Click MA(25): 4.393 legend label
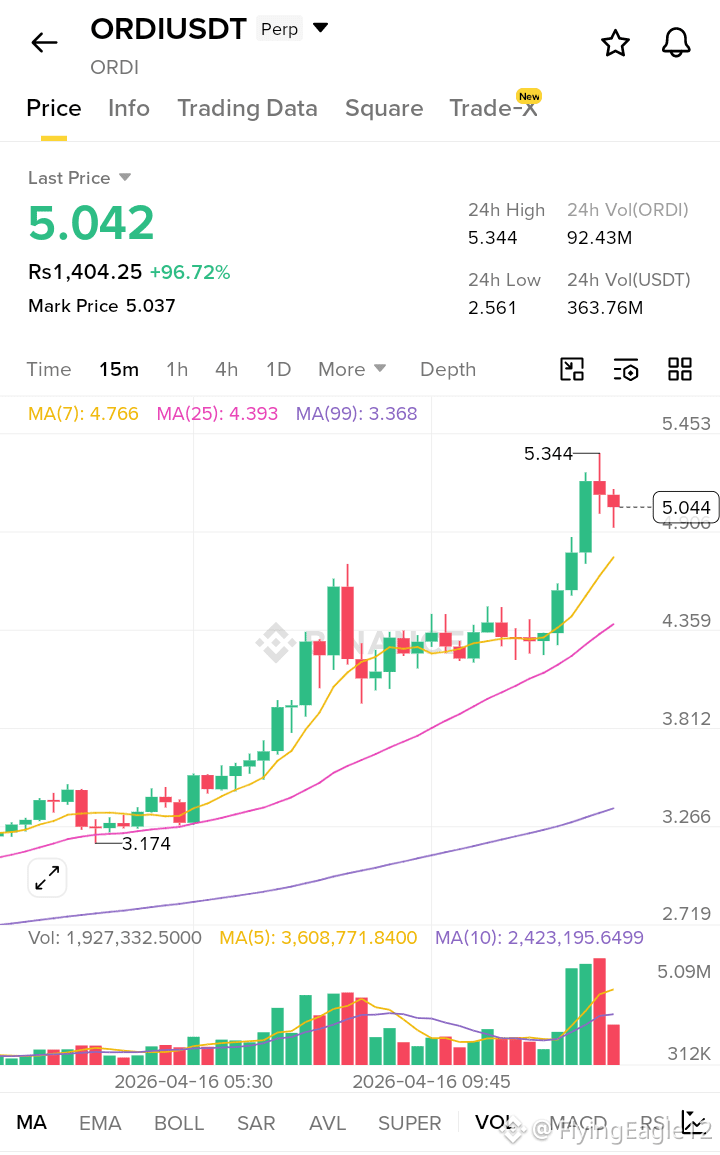Viewport: 720px width, 1155px height. tap(217, 413)
